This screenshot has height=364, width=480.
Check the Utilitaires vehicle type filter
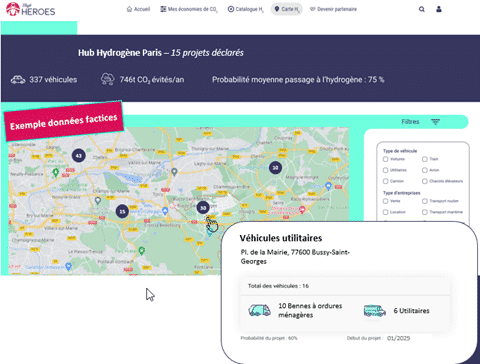[x=385, y=170]
